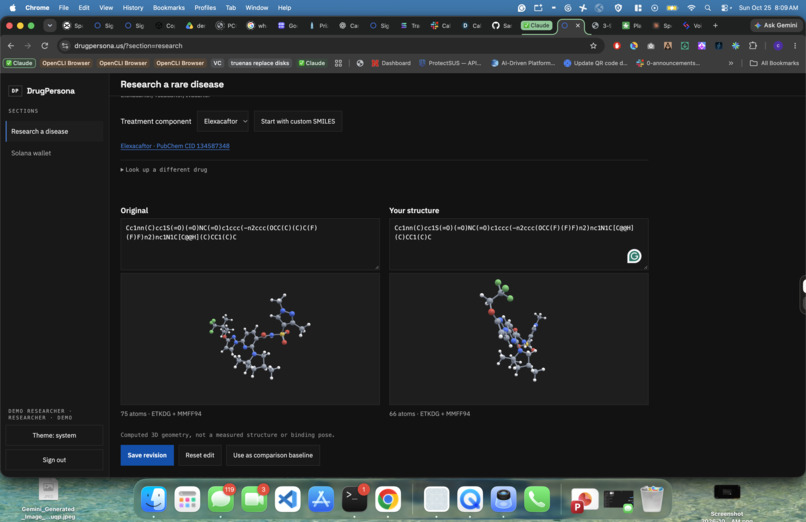Click the '75 atoms · ETKDG + MMFF94' text

point(161,414)
